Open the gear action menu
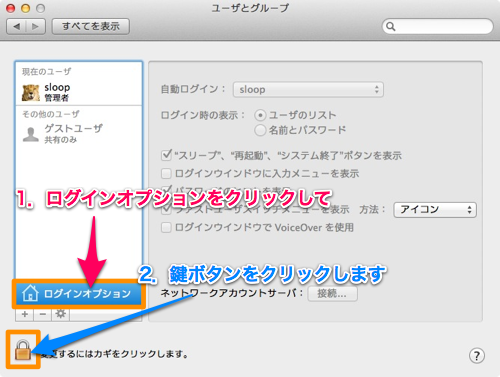500x377 pixels. (x=60, y=314)
